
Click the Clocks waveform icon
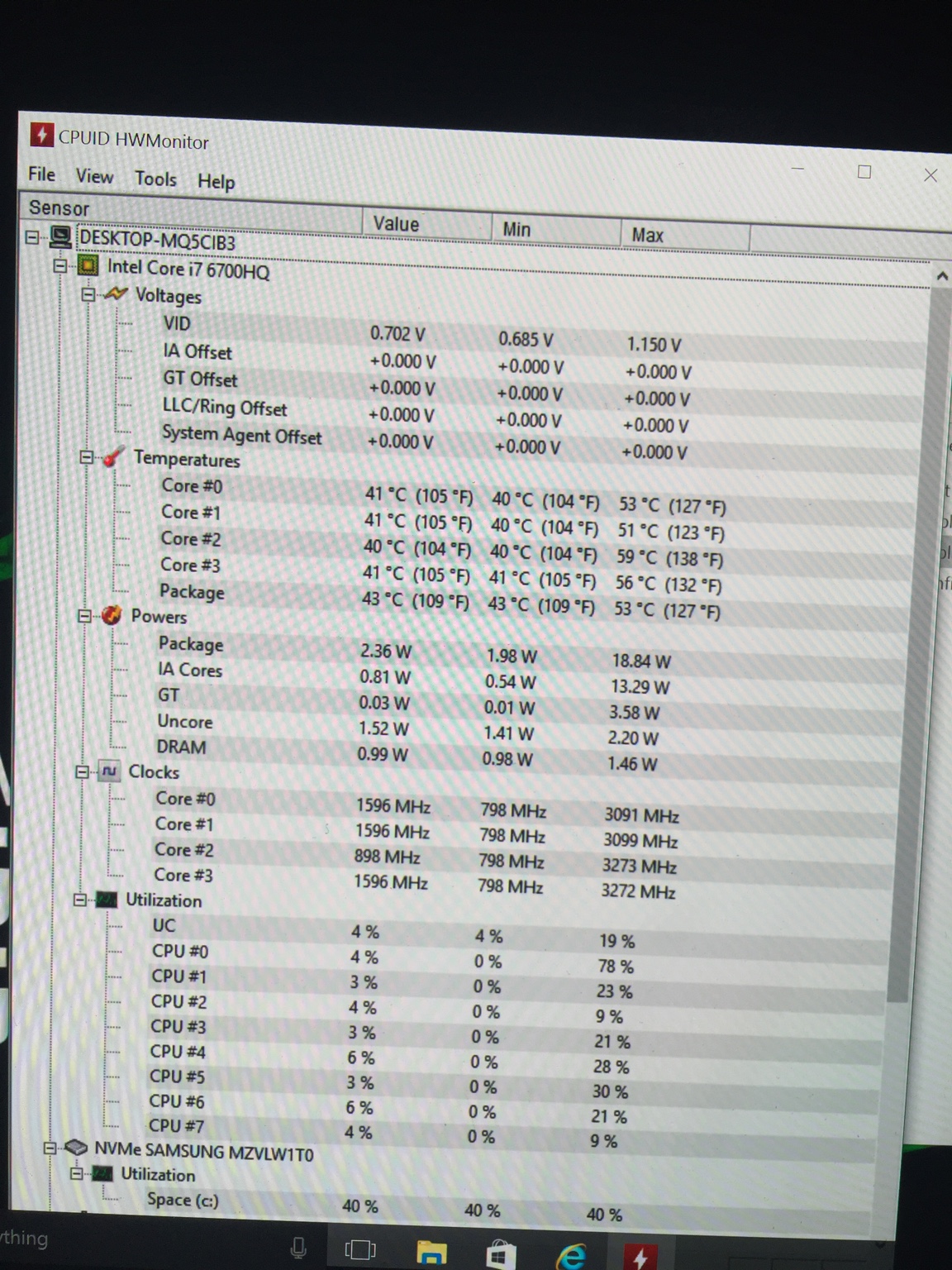(108, 771)
